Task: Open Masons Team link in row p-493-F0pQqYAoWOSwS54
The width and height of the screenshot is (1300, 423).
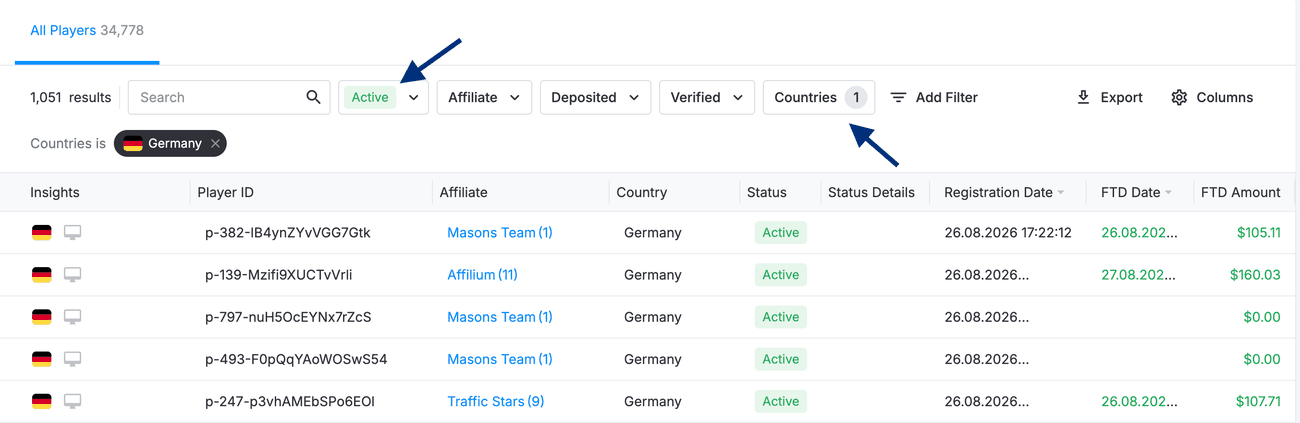Action: pos(500,358)
